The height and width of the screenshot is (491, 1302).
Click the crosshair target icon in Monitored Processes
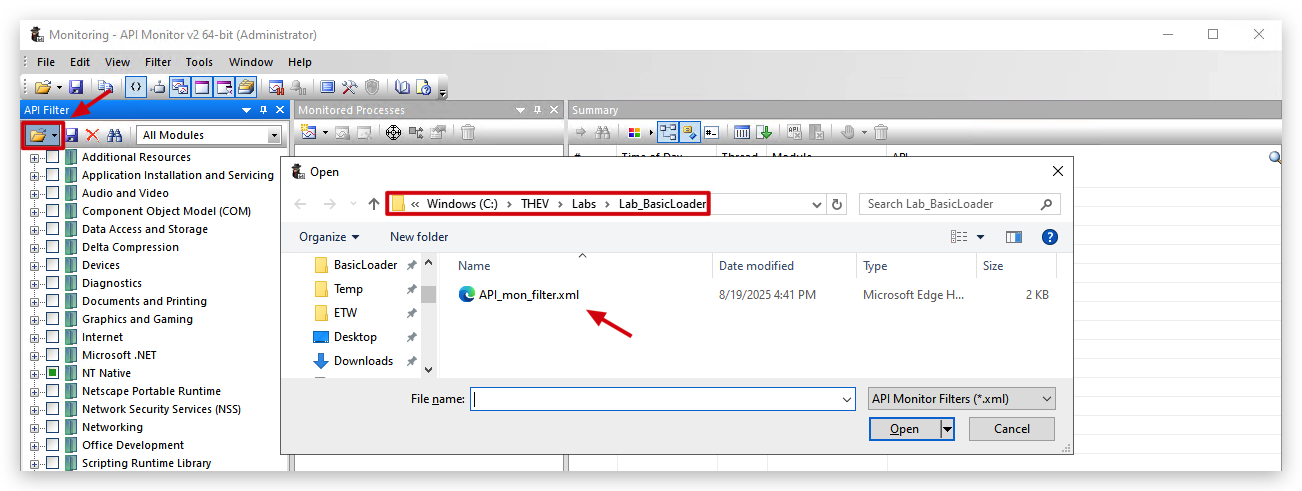pos(394,132)
